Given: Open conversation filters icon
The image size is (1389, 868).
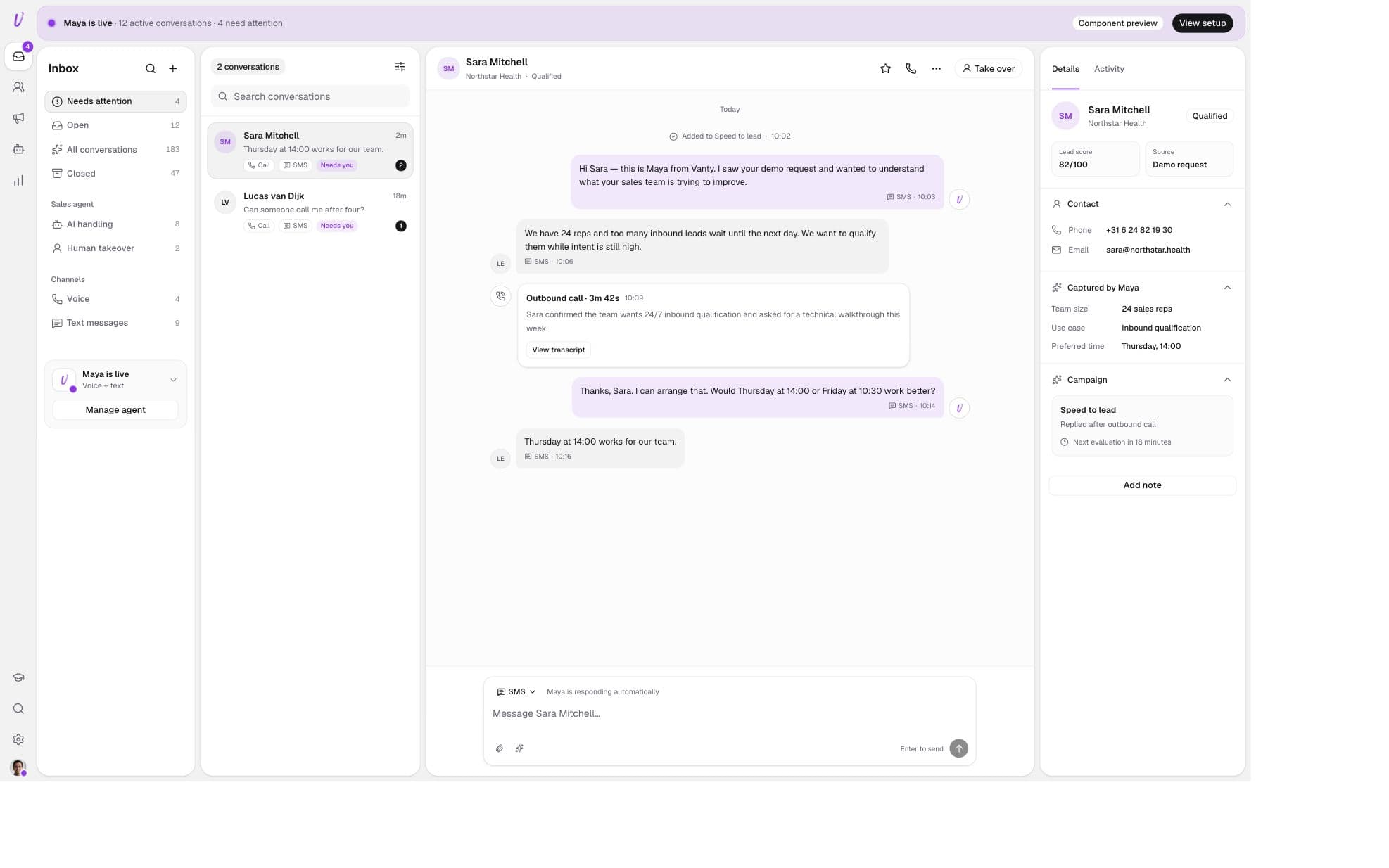Looking at the screenshot, I should tap(400, 67).
